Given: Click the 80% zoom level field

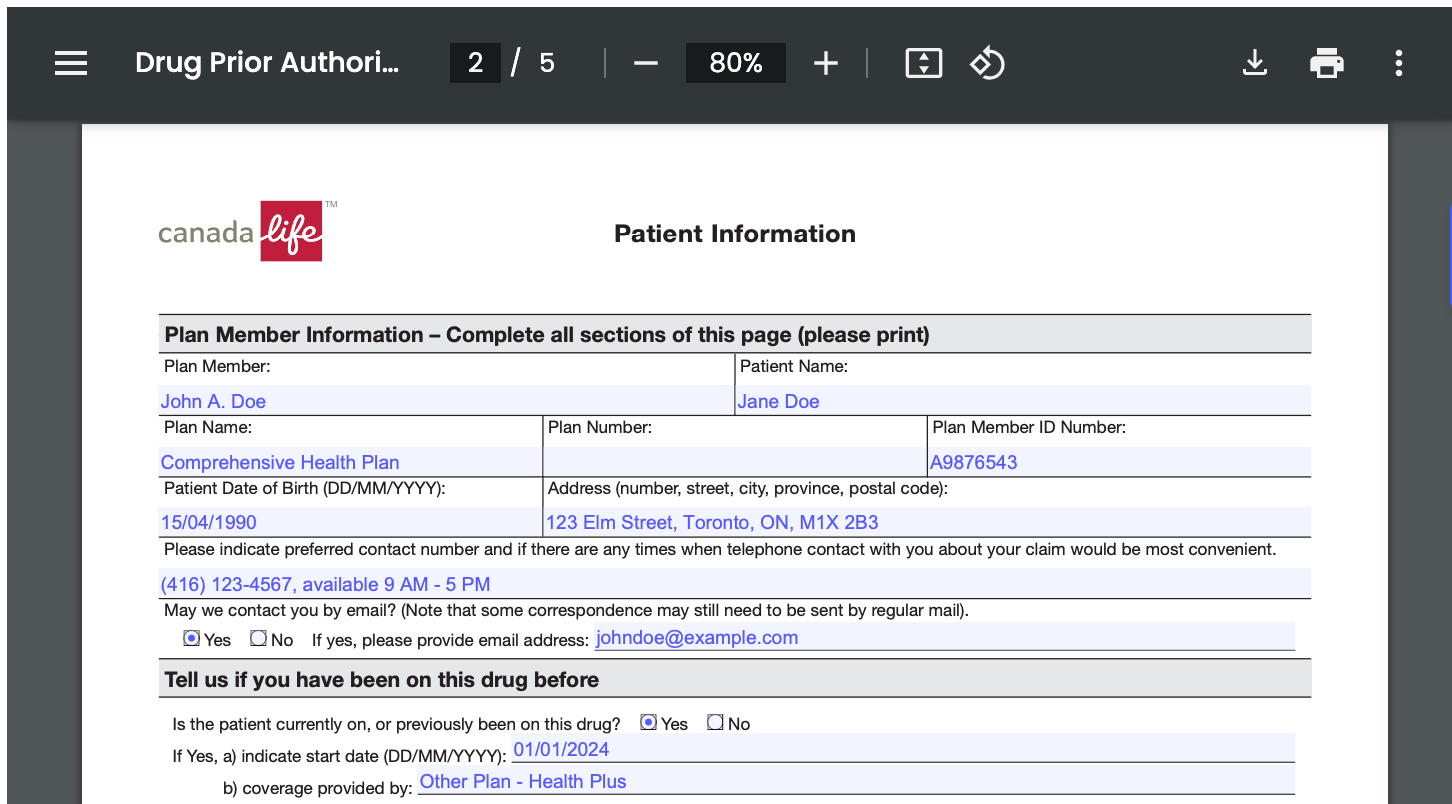Looking at the screenshot, I should click(736, 63).
